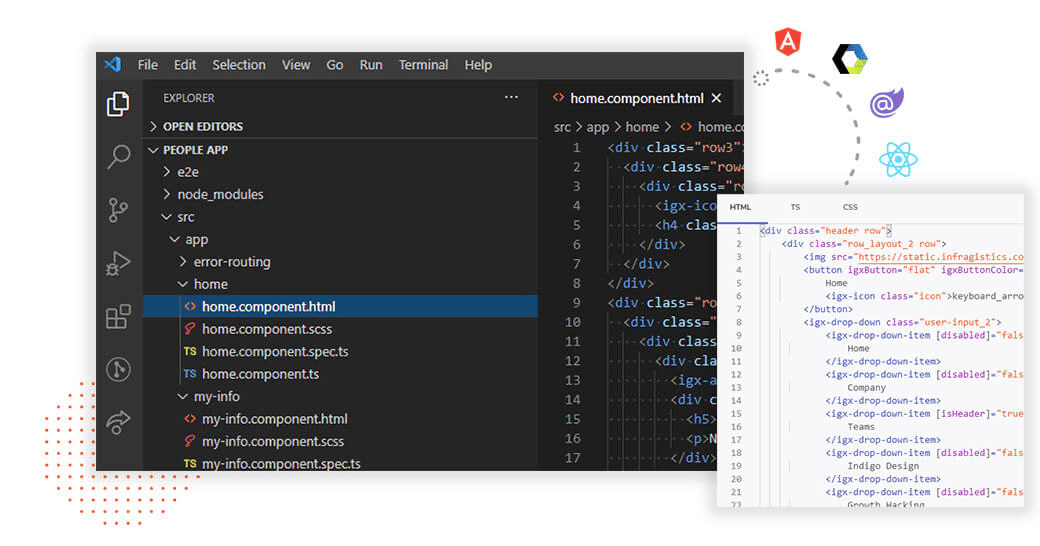
Task: Click TS icon beside home.component.spec.ts
Action: point(190,351)
